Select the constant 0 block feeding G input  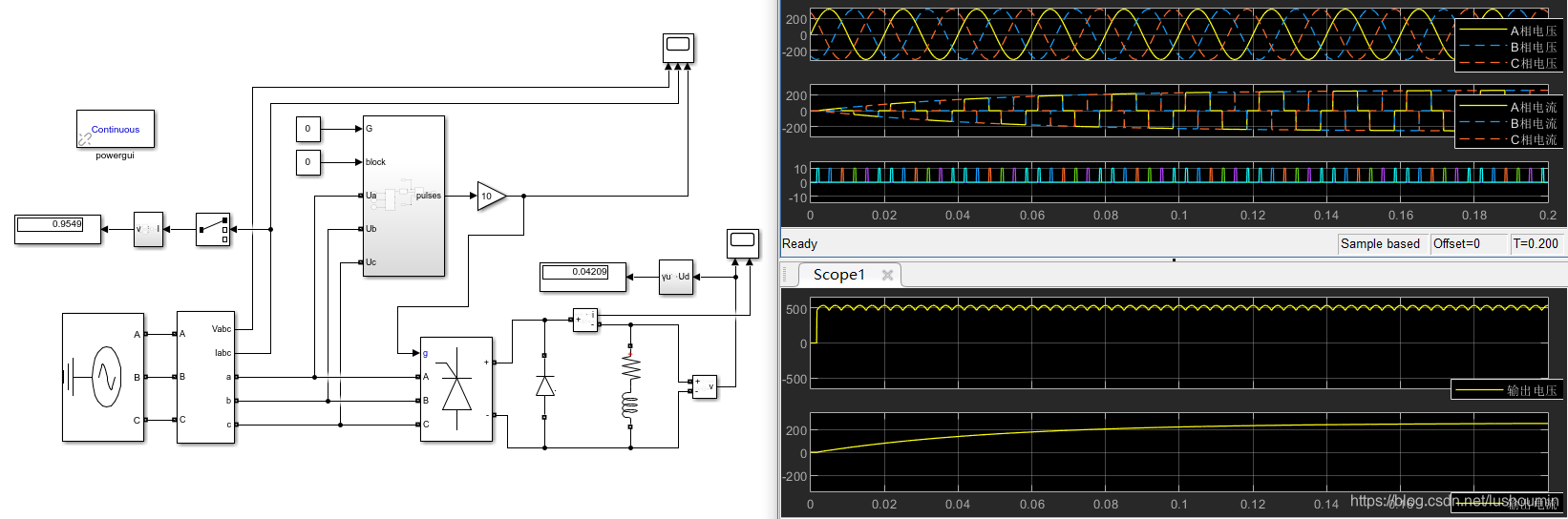(x=308, y=128)
